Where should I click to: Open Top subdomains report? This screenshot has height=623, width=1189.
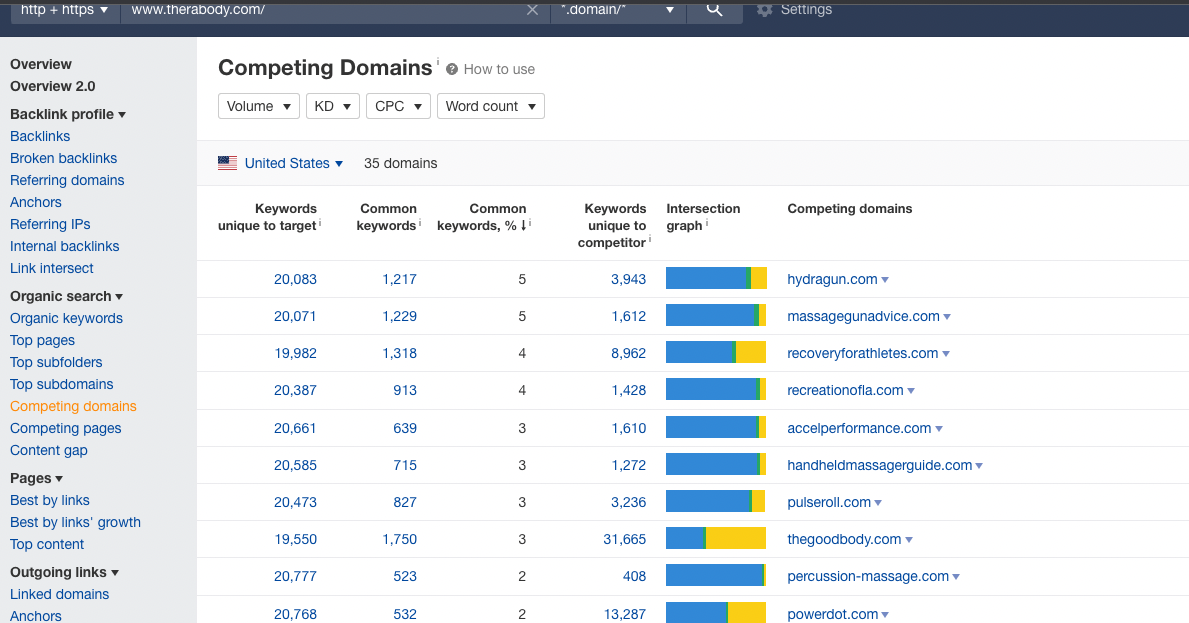pos(61,384)
